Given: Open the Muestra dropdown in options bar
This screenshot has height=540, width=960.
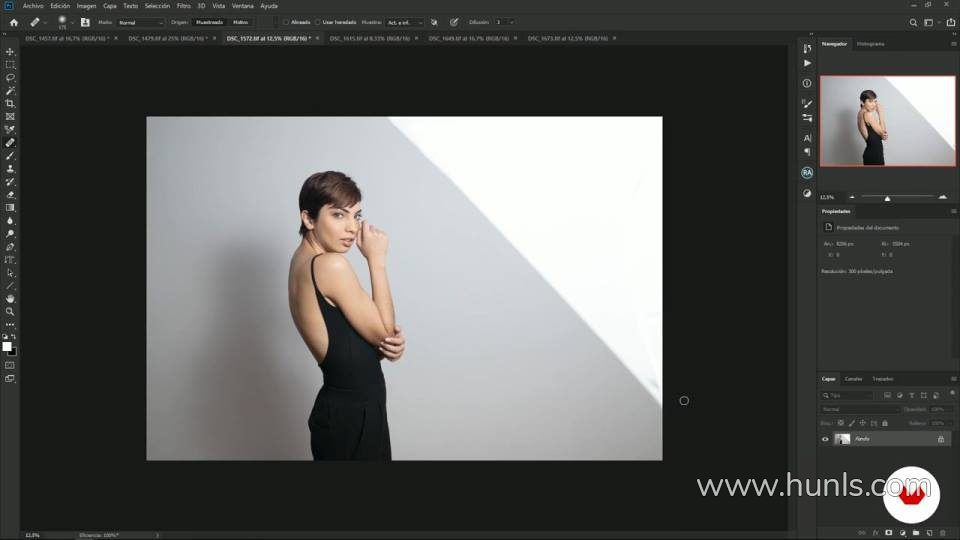Looking at the screenshot, I should pos(405,23).
